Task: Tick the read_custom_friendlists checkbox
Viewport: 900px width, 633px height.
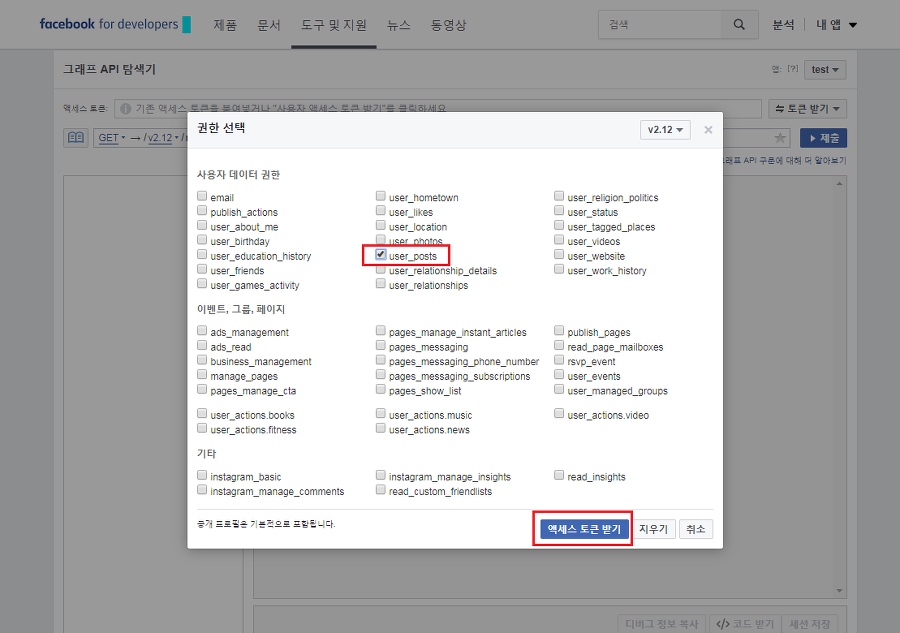Action: tap(381, 490)
